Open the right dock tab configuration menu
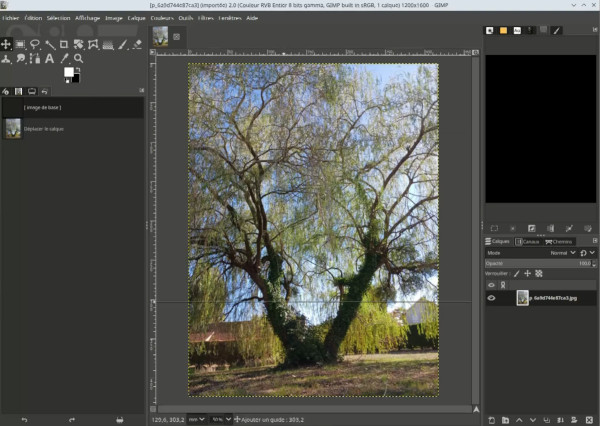Screen dimensions: 600x426 coord(595,29)
